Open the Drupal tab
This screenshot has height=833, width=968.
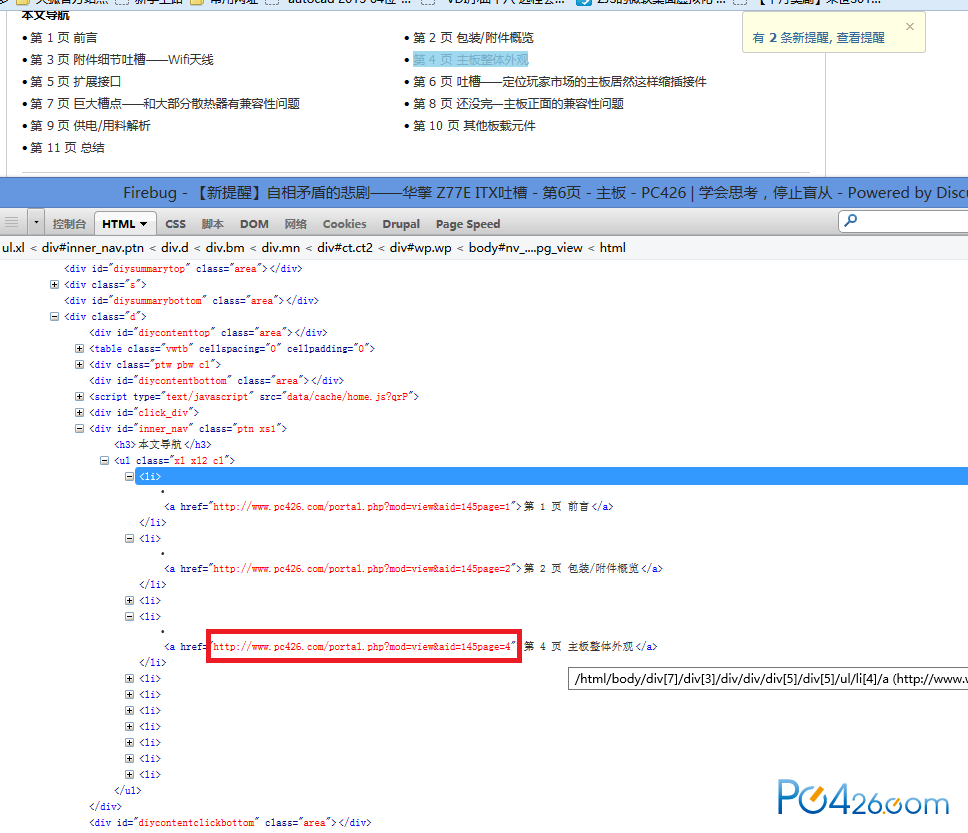[x=401, y=224]
